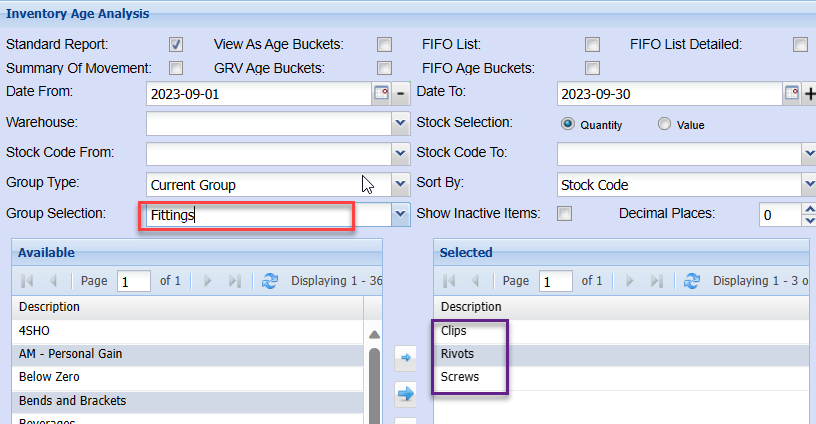816x424 pixels.
Task: Expand the Warehouse dropdown
Action: pos(399,124)
